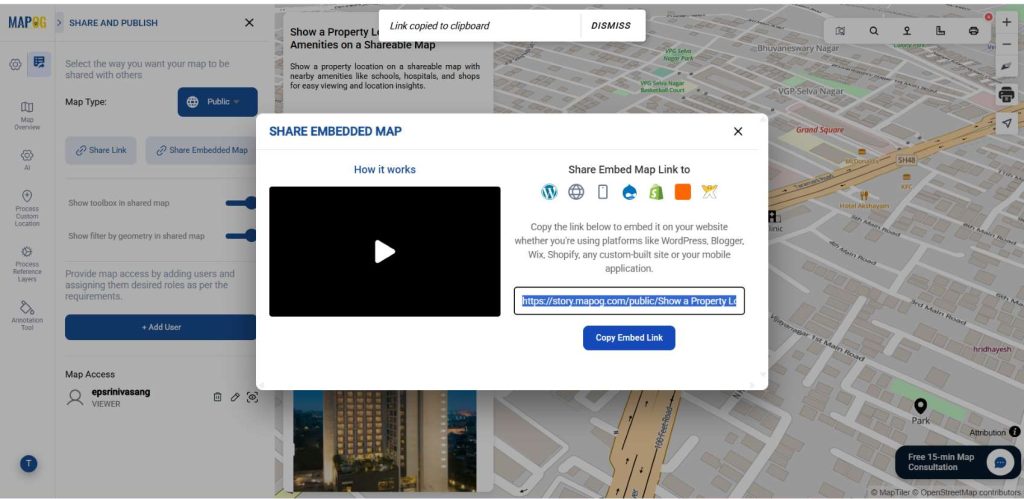This screenshot has width=1024, height=499.
Task: Click the embed link URL field
Action: click(629, 301)
